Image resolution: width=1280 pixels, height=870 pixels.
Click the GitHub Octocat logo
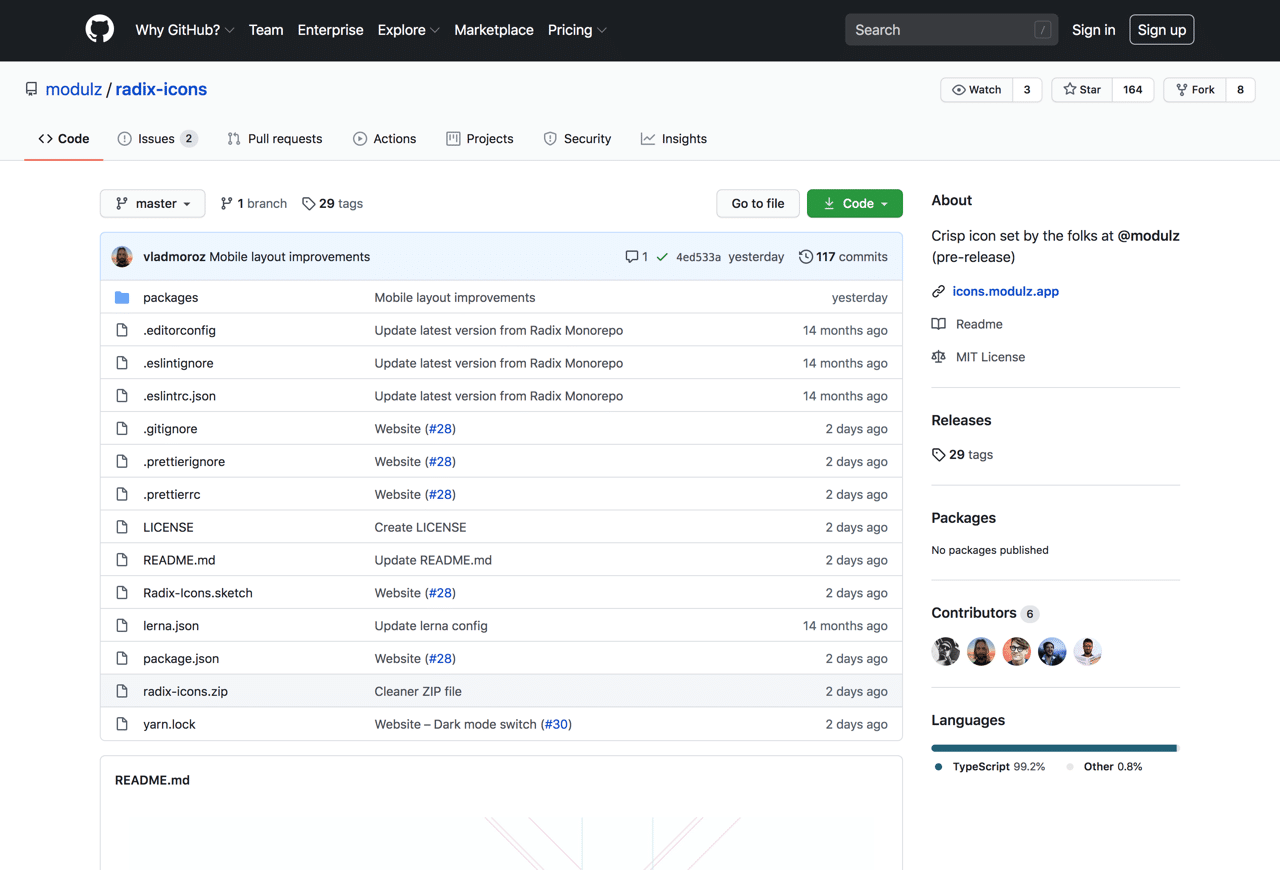tap(100, 30)
